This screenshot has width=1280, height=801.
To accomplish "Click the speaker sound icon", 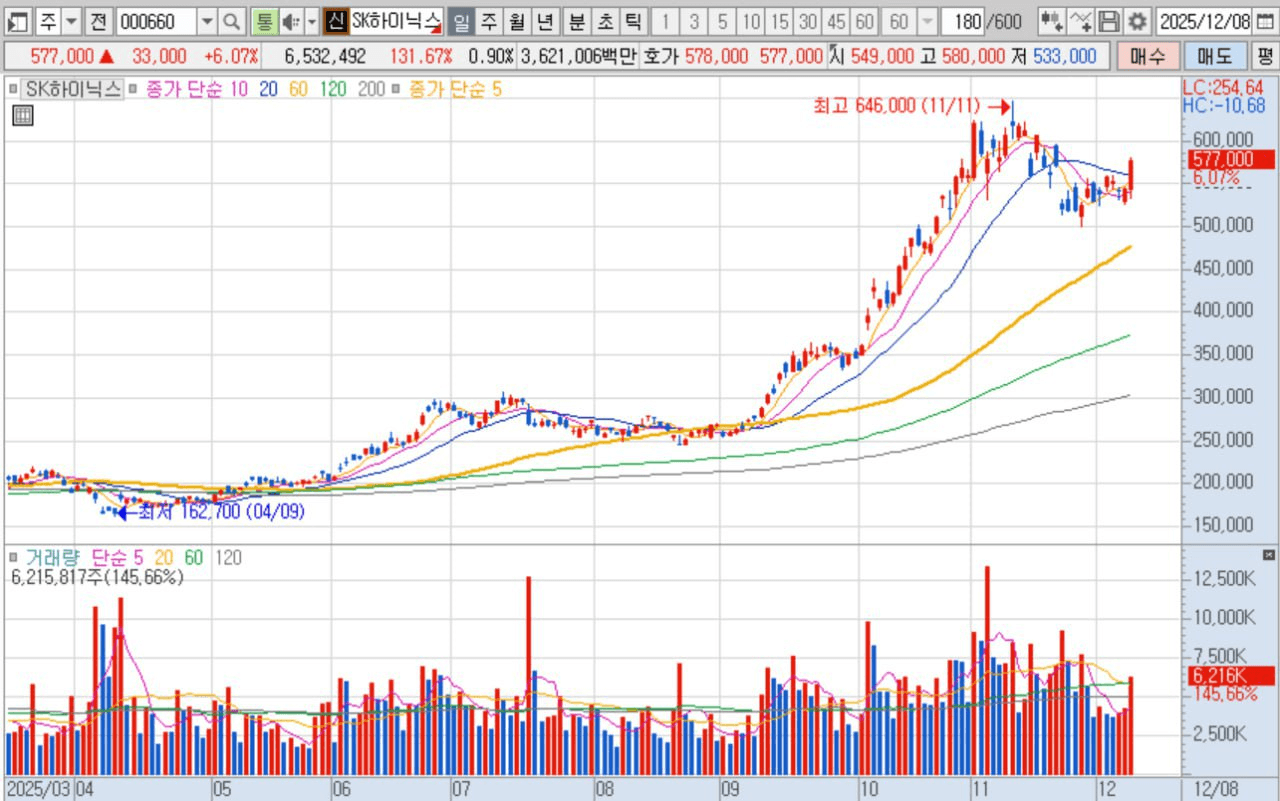I will point(289,21).
